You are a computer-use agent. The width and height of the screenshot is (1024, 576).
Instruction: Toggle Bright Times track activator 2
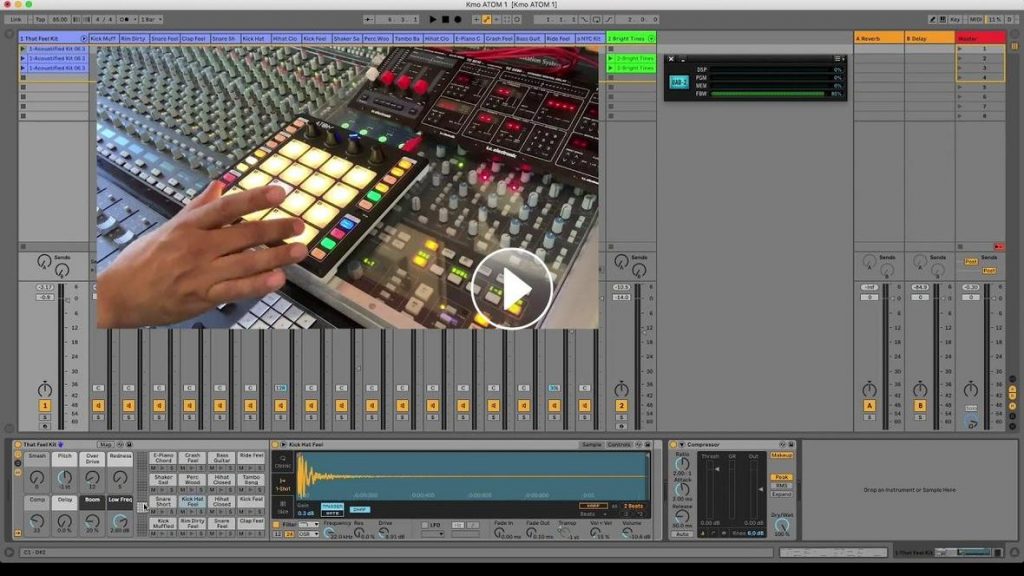621,406
